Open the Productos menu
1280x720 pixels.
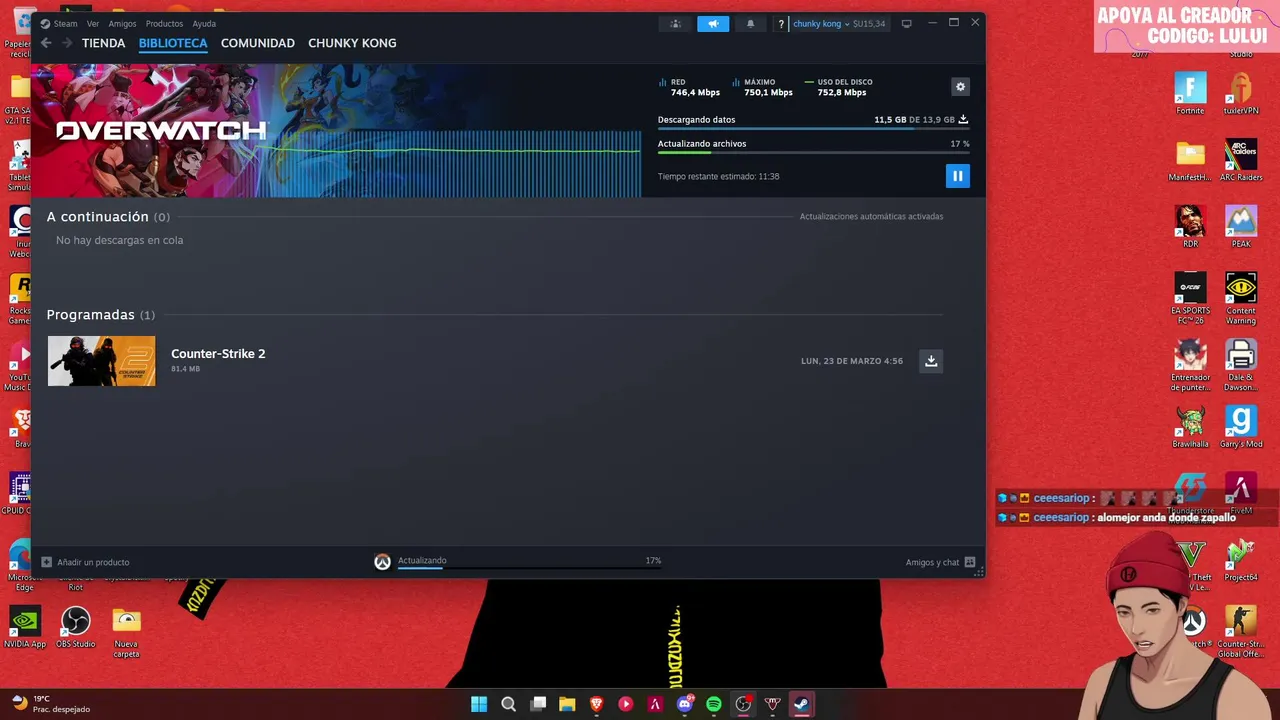(x=164, y=23)
